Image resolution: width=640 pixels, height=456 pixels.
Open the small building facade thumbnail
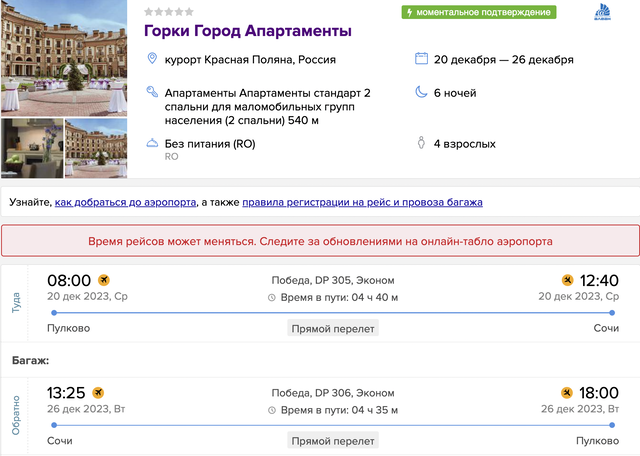pos(96,148)
